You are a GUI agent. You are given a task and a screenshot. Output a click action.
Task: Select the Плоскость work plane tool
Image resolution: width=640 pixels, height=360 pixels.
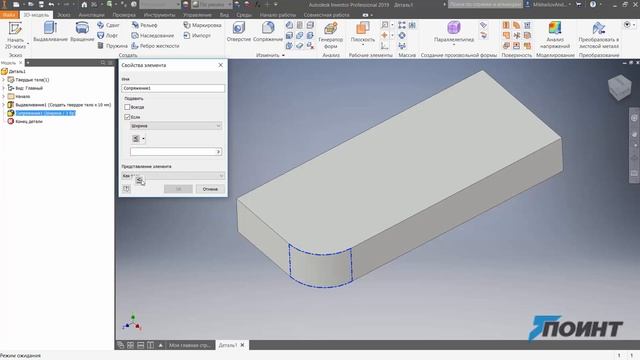click(362, 32)
